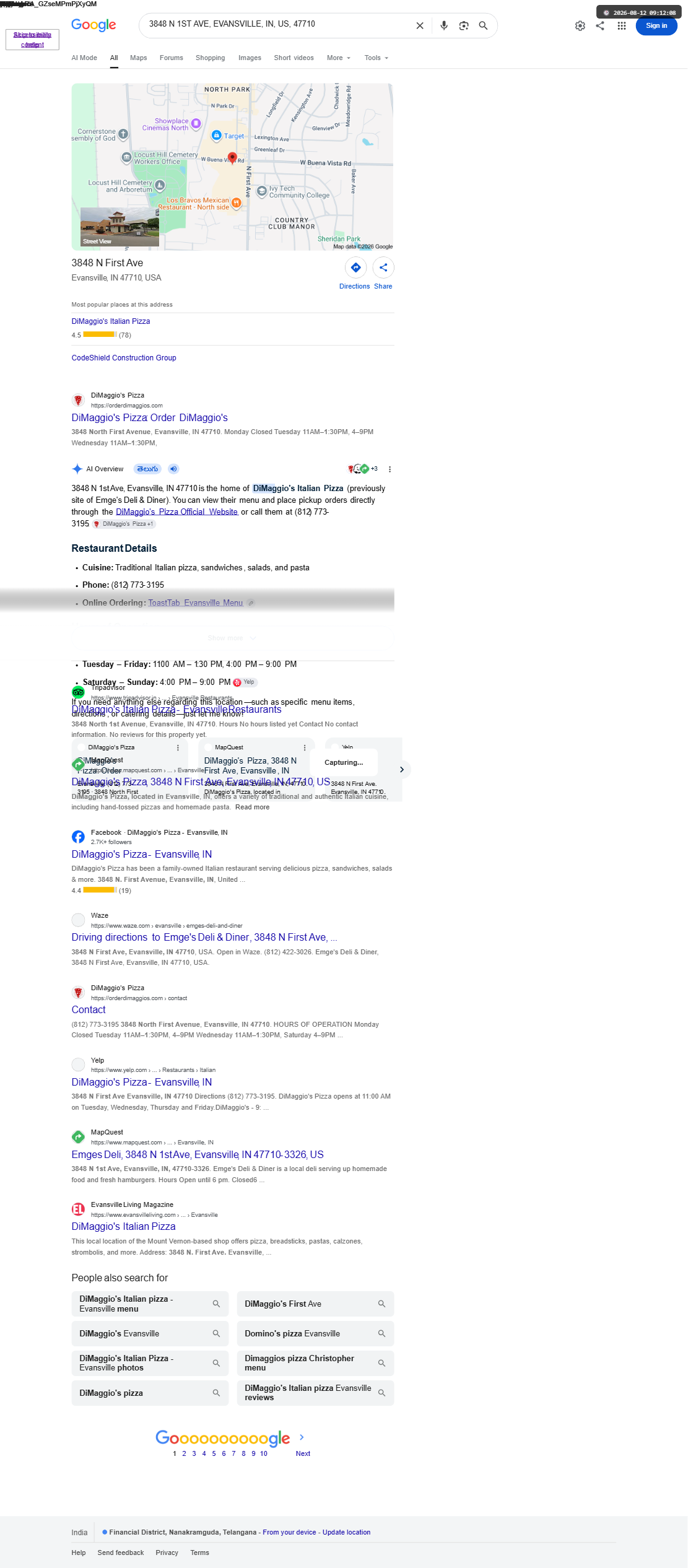The height and width of the screenshot is (1568, 696).
Task: Click the Facebook result favicon
Action: click(x=78, y=837)
